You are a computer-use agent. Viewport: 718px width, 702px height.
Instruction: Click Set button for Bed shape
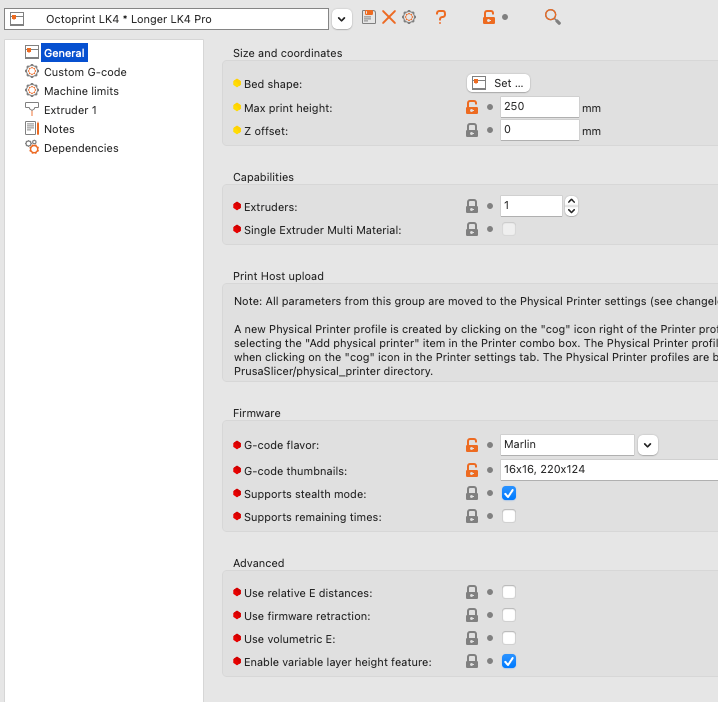[x=498, y=83]
